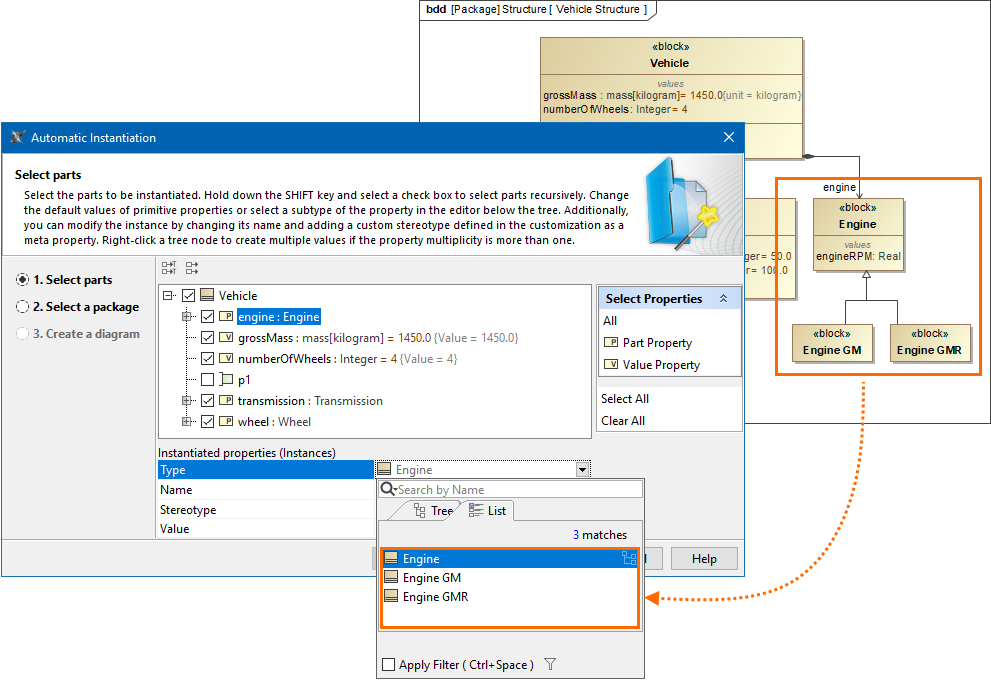
Task: Click the expand all tree icon
Action: tap(169, 268)
